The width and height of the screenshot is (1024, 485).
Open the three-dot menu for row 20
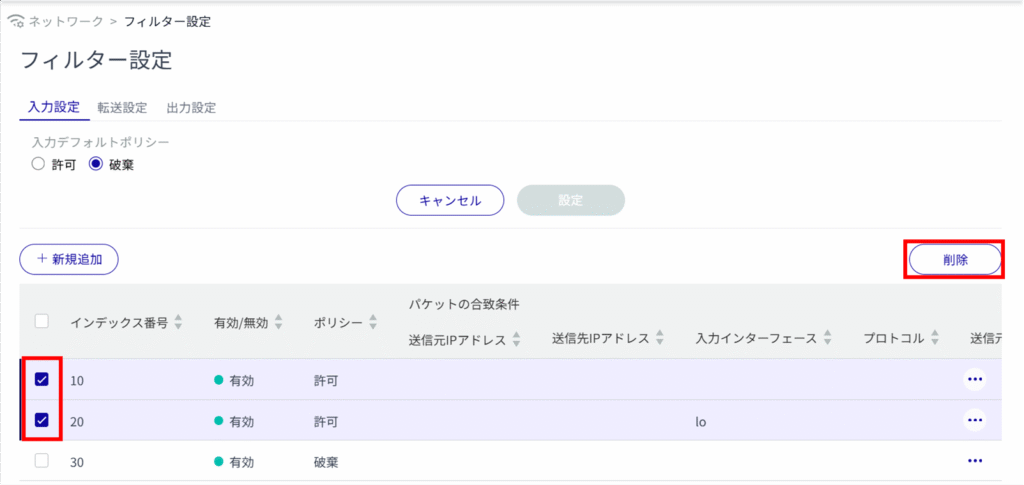click(x=974, y=420)
